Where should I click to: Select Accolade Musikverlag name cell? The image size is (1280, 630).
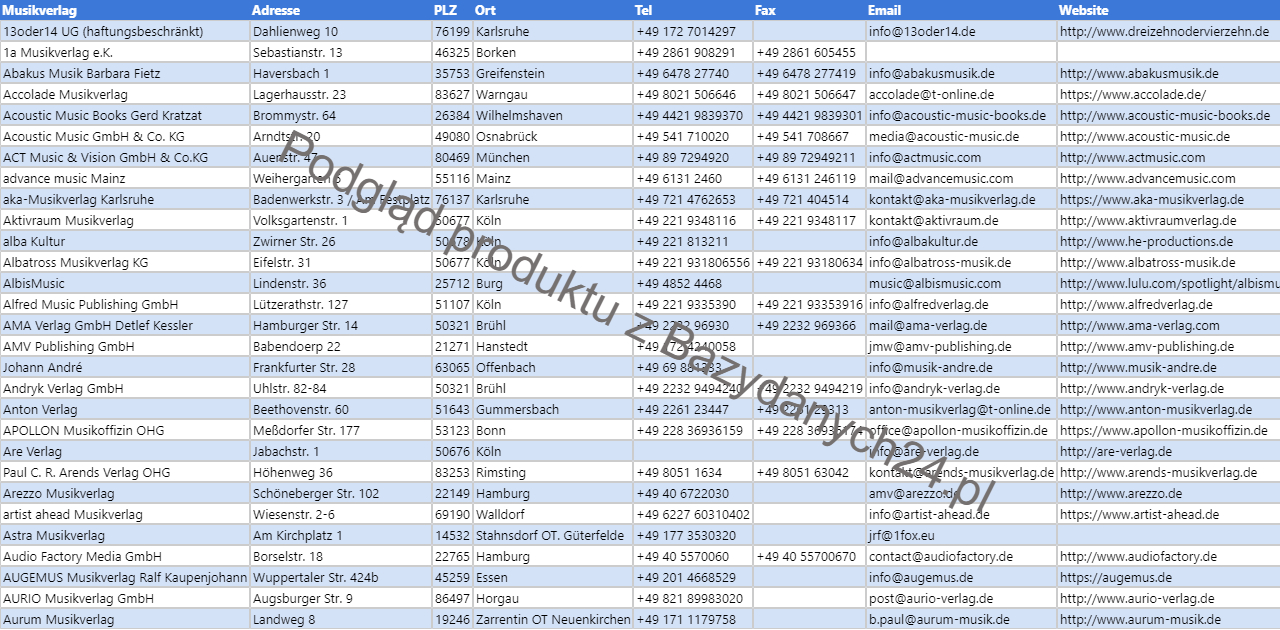pos(125,94)
